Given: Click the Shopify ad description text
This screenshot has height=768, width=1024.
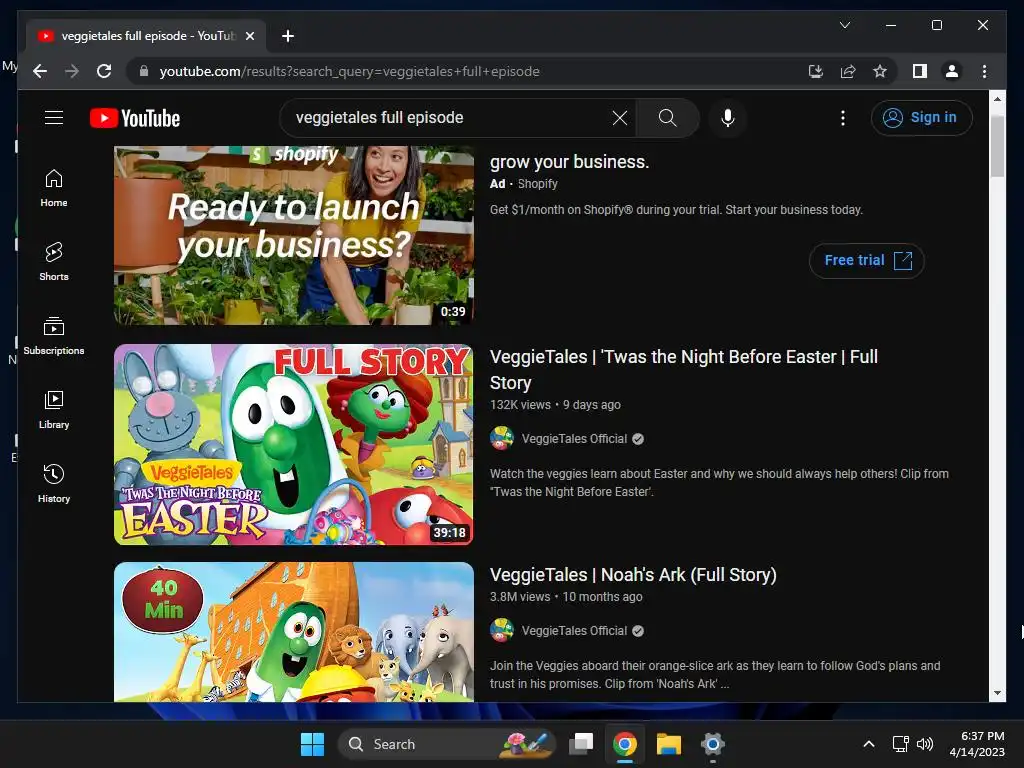Looking at the screenshot, I should (x=676, y=210).
